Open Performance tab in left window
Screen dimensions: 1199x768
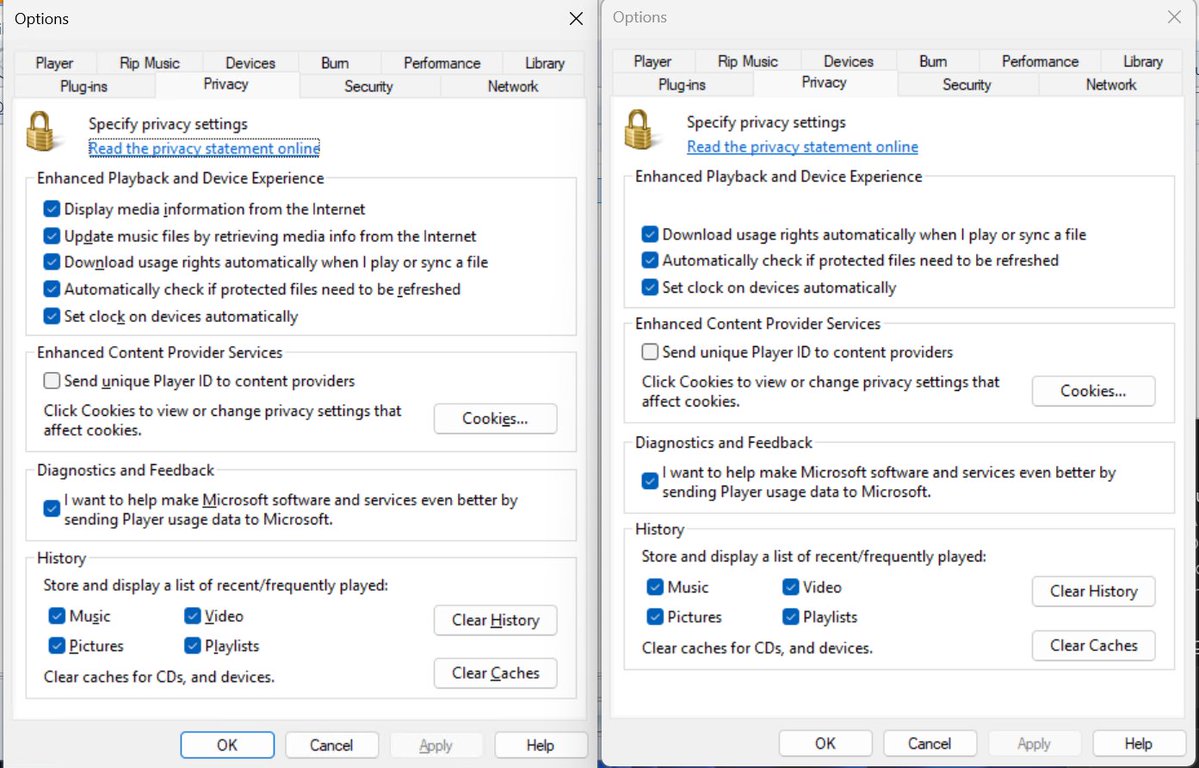click(442, 63)
